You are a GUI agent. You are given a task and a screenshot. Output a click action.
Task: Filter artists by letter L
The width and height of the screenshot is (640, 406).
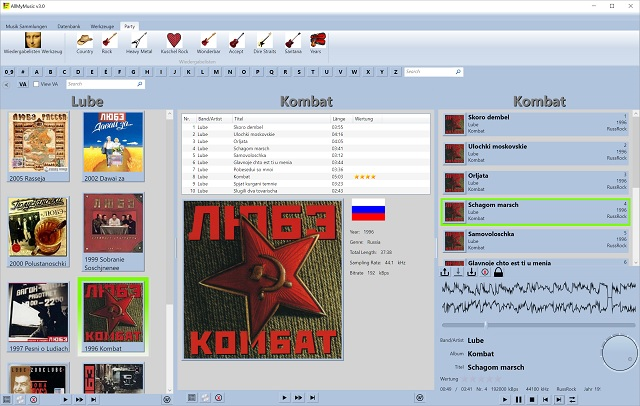202,72
